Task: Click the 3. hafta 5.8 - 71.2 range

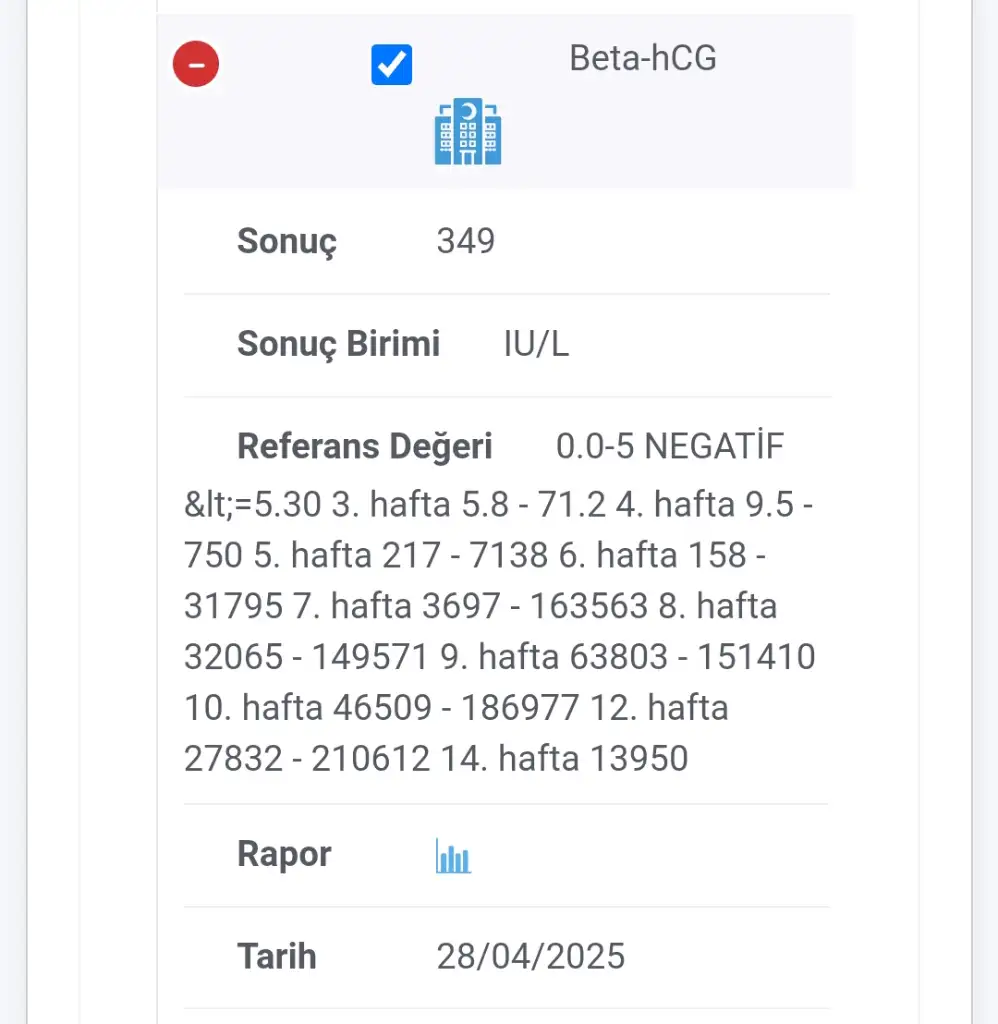Action: coord(468,505)
